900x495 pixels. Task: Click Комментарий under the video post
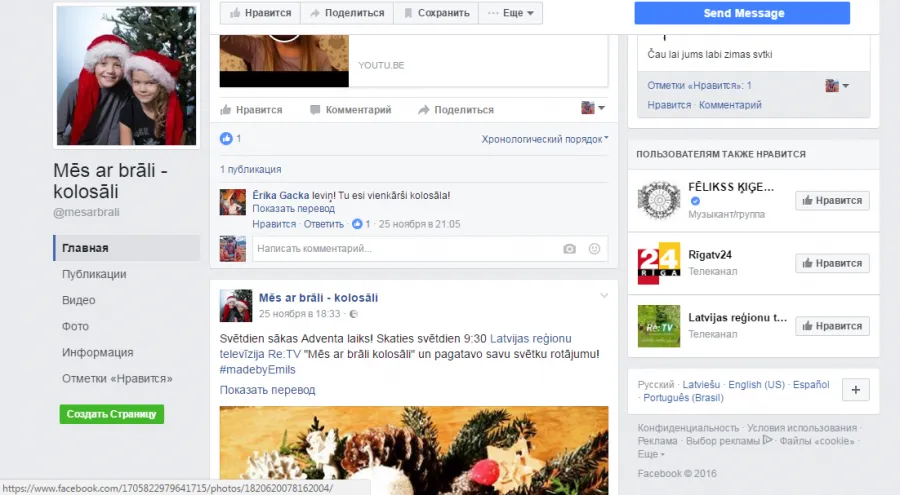pos(351,110)
